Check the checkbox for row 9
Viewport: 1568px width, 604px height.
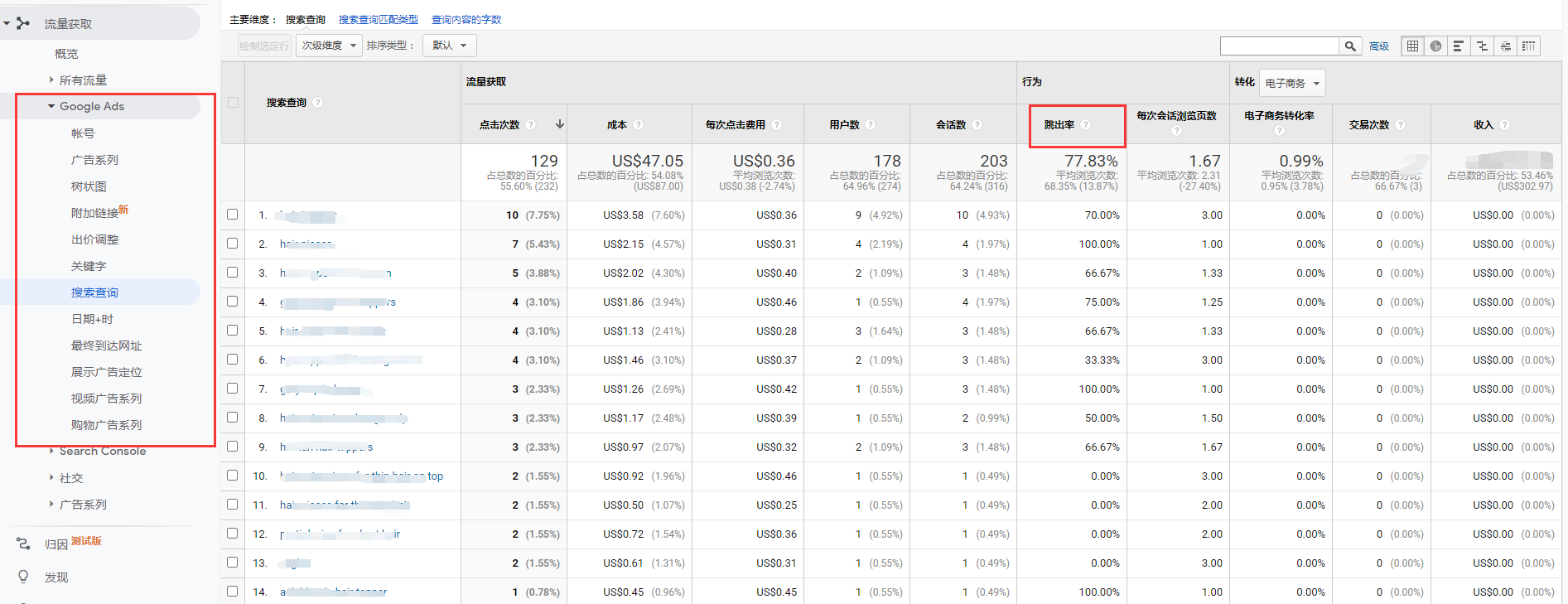pyautogui.click(x=233, y=447)
